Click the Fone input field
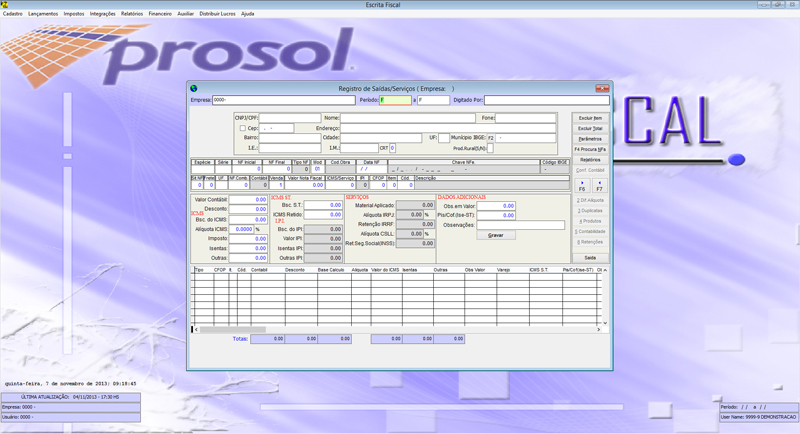800x434 pixels. click(x=526, y=118)
